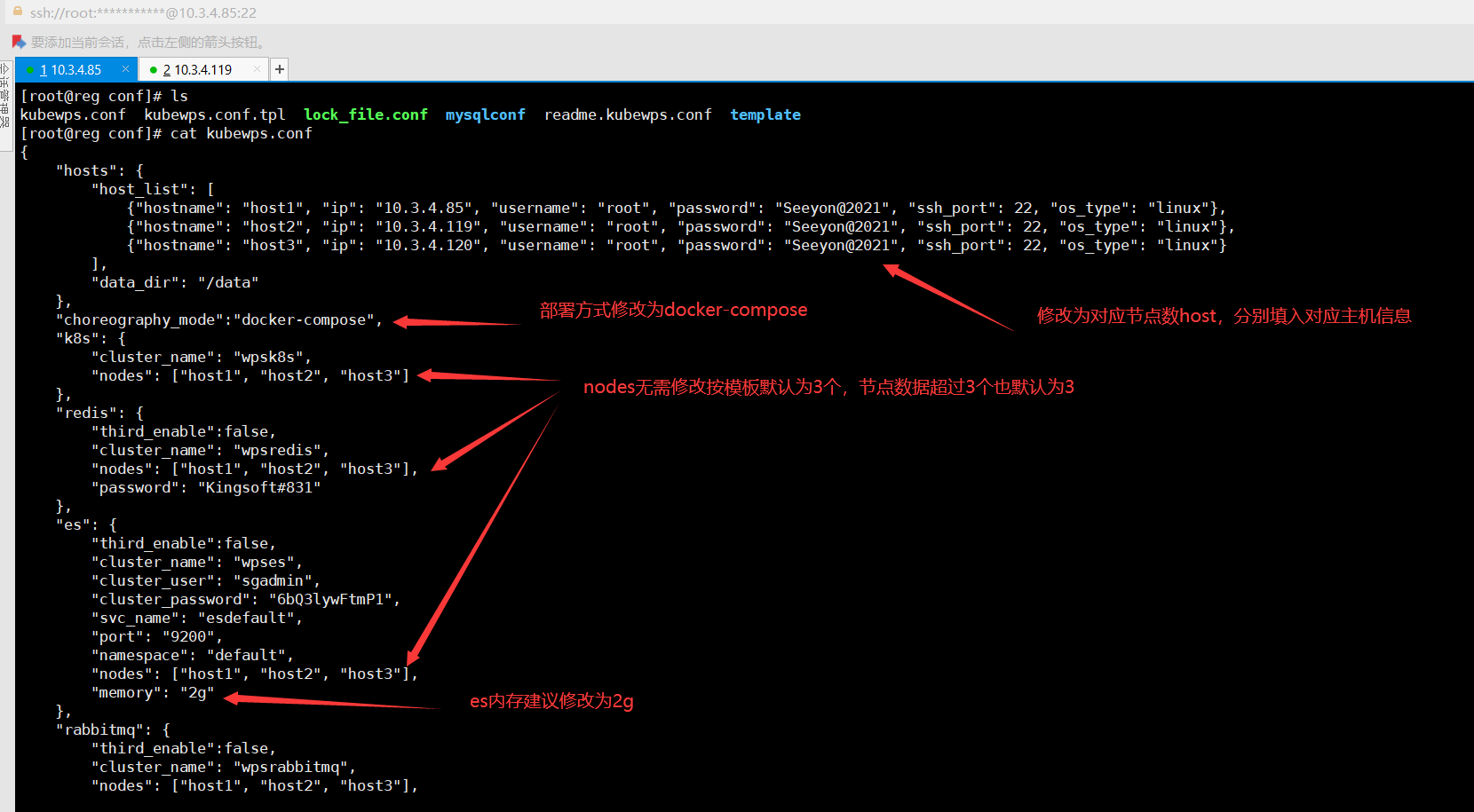Screen dimensions: 1474x812
Task: Click the "k8s" section key
Action: tap(77, 338)
